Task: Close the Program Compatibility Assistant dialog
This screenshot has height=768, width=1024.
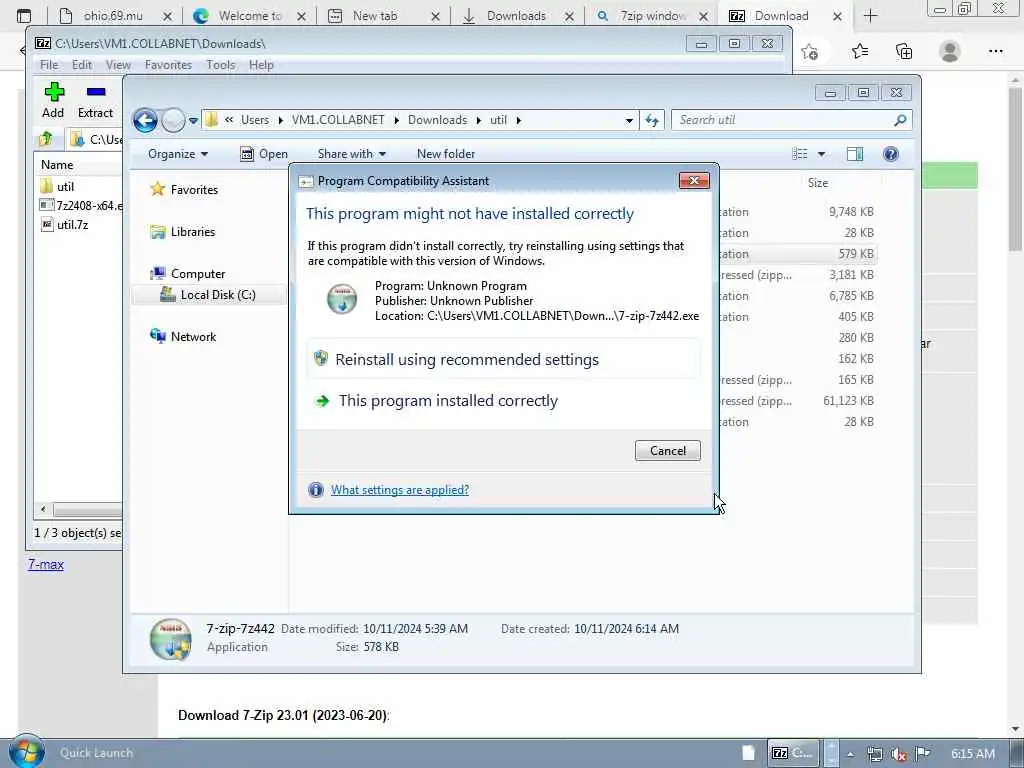Action: point(694,181)
